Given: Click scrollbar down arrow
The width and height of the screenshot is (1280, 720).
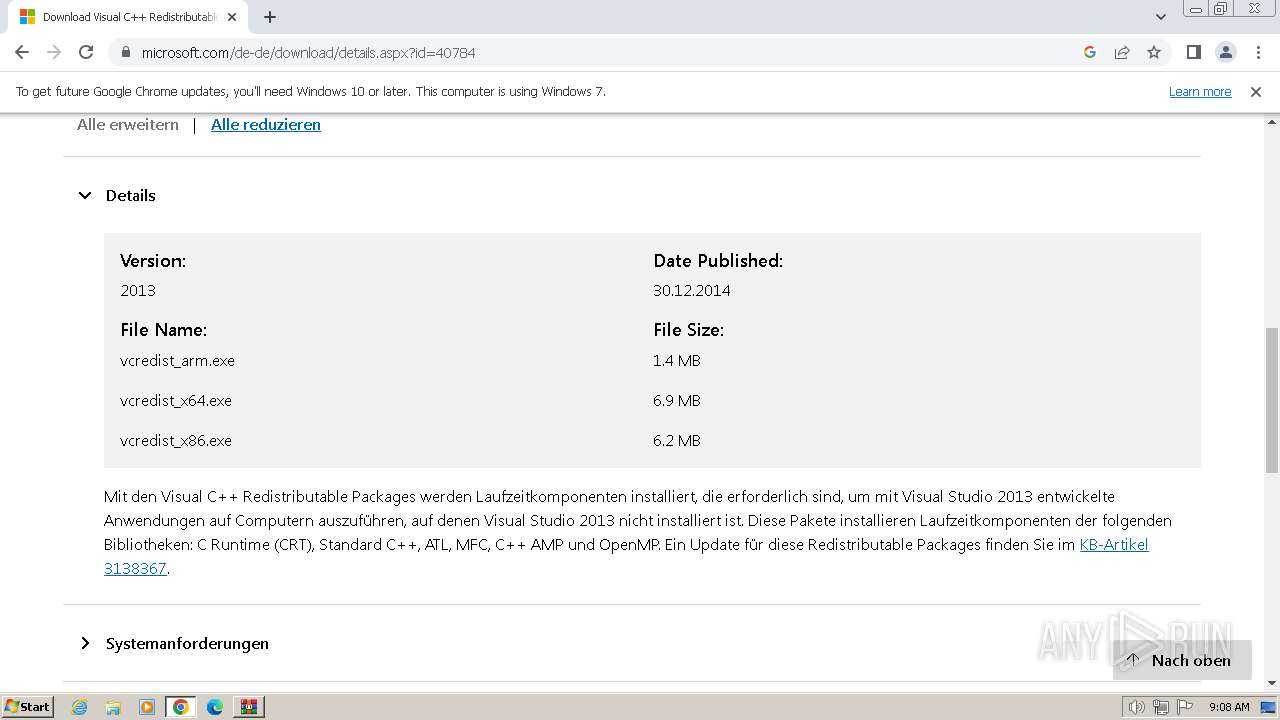Looking at the screenshot, I should pyautogui.click(x=1272, y=683).
